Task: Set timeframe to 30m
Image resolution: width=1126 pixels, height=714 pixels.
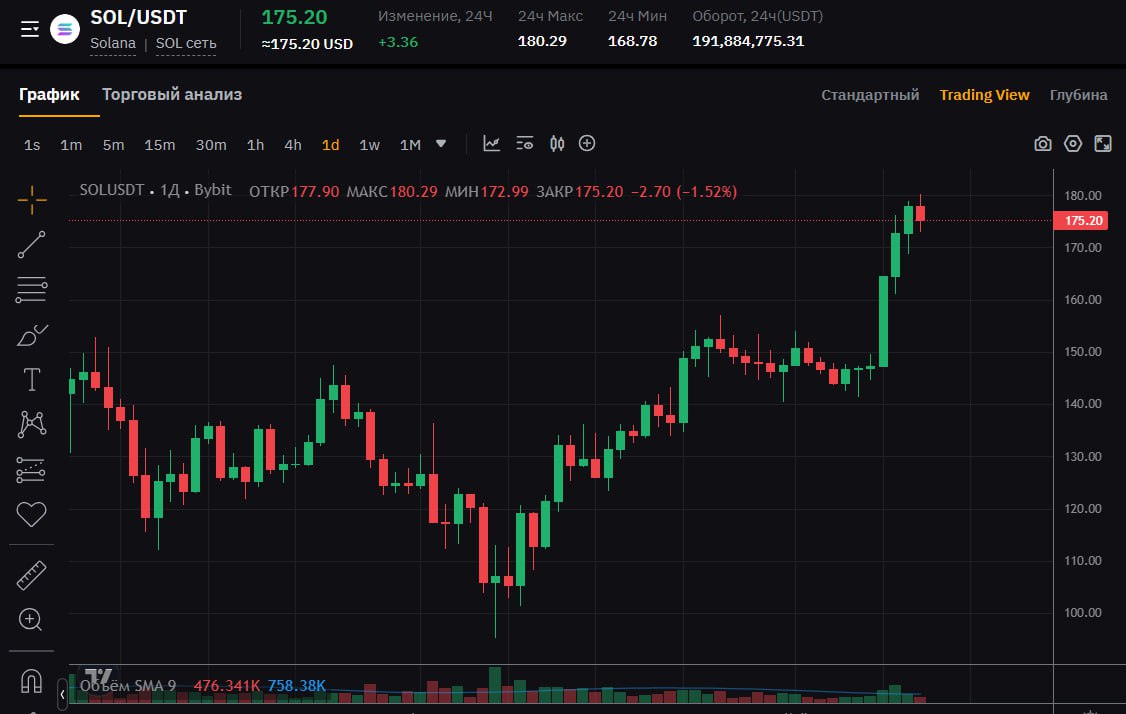Action: (211, 144)
